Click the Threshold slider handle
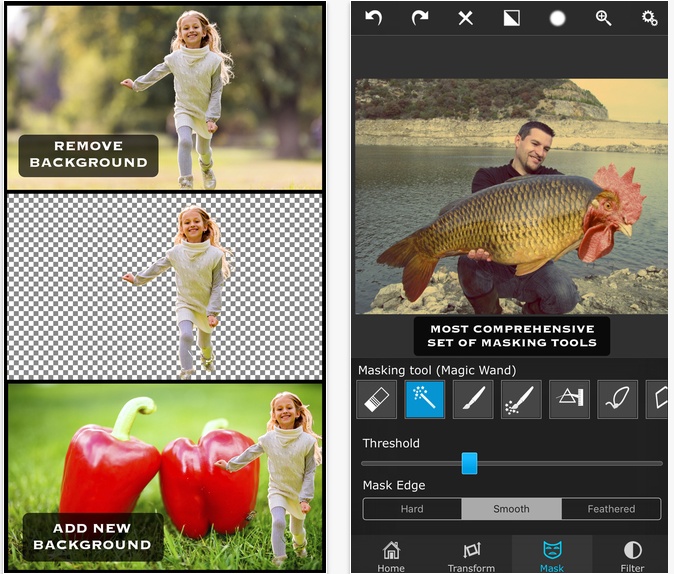Viewport: 674px width, 574px height. point(469,463)
